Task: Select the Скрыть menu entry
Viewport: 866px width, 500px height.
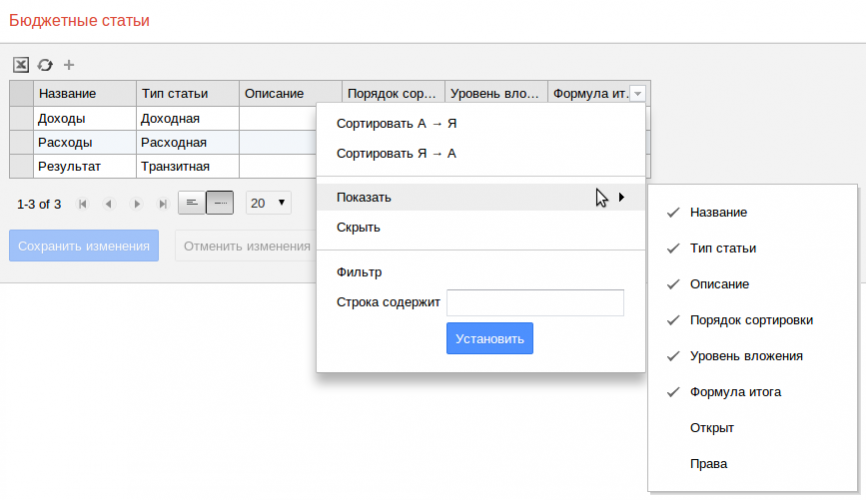Action: point(480,227)
